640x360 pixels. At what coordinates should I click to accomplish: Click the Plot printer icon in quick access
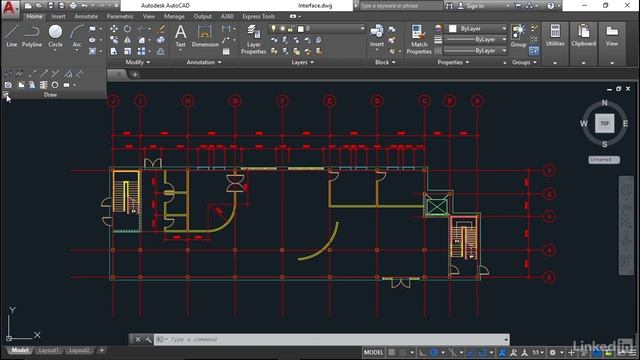[73, 6]
